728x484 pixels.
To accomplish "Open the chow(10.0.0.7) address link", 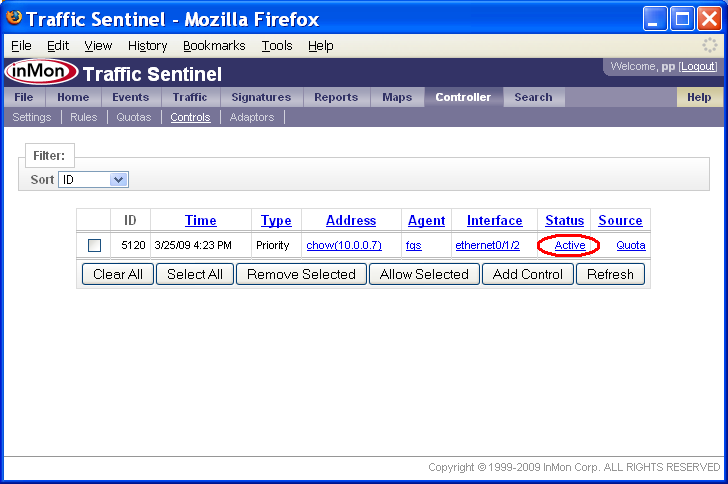I will point(344,245).
